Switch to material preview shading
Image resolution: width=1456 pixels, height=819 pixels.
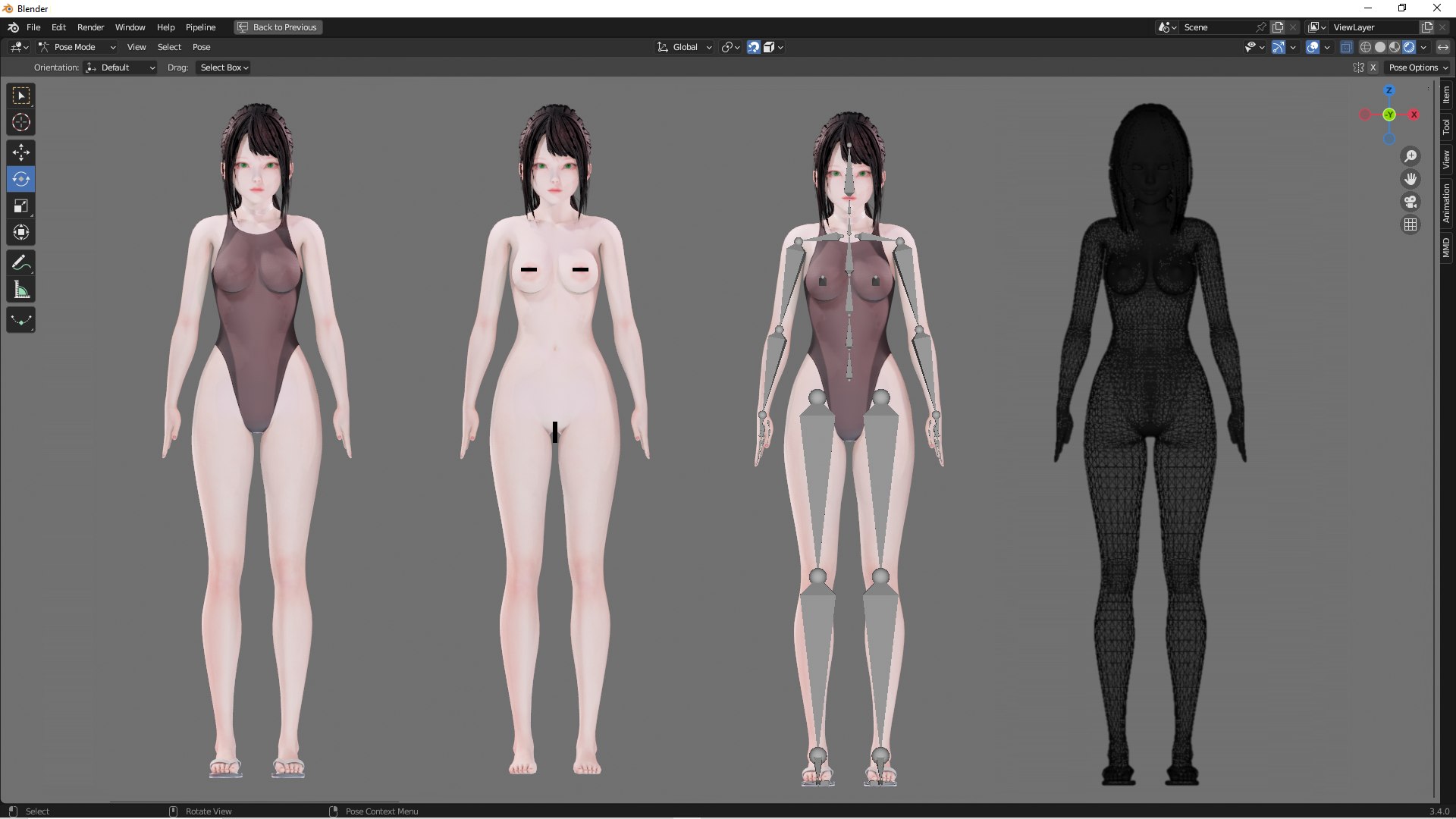coord(1395,47)
